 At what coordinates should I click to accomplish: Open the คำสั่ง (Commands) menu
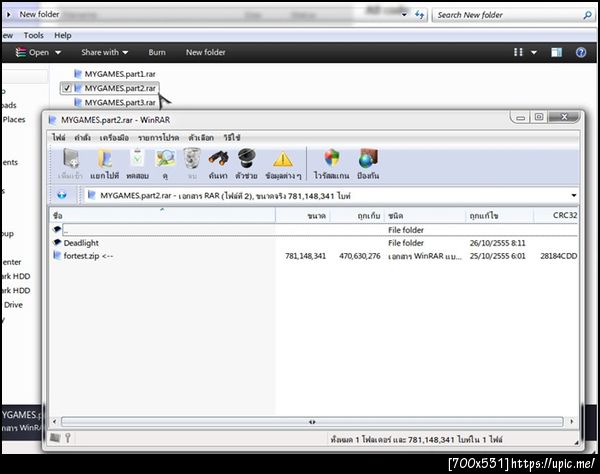[x=82, y=137]
